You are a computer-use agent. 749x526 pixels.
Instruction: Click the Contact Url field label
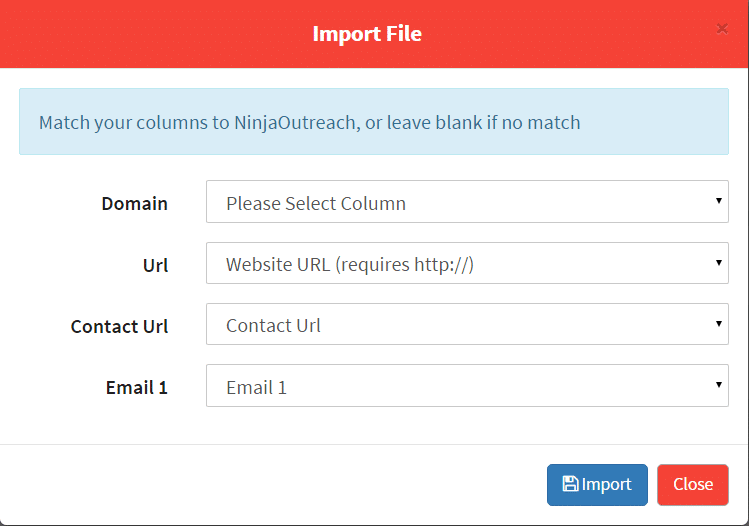[x=119, y=326]
